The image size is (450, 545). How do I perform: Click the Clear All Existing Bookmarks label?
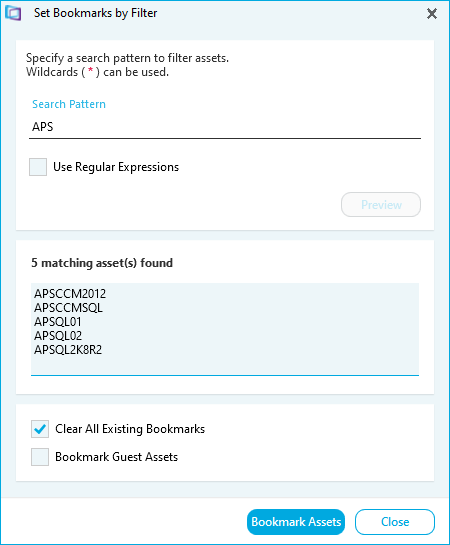coord(130,429)
